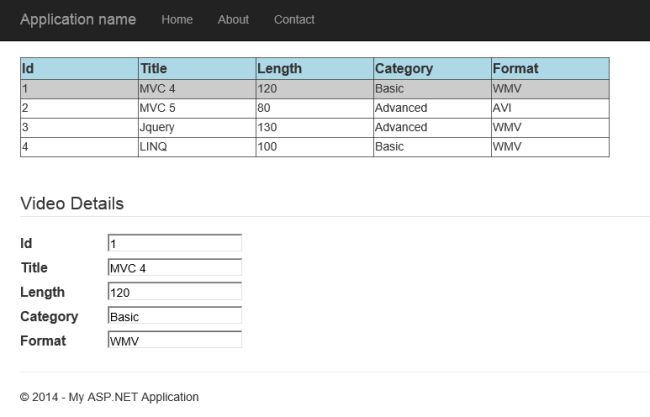The image size is (650, 417).
Task: Click the Category text field
Action: [174, 316]
